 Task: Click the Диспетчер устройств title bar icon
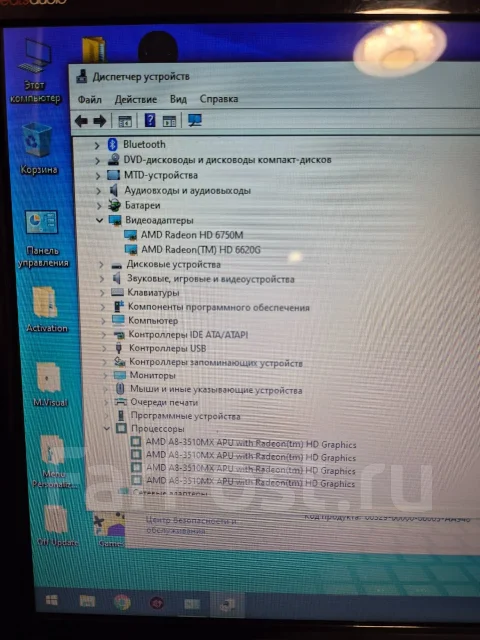tap(82, 76)
